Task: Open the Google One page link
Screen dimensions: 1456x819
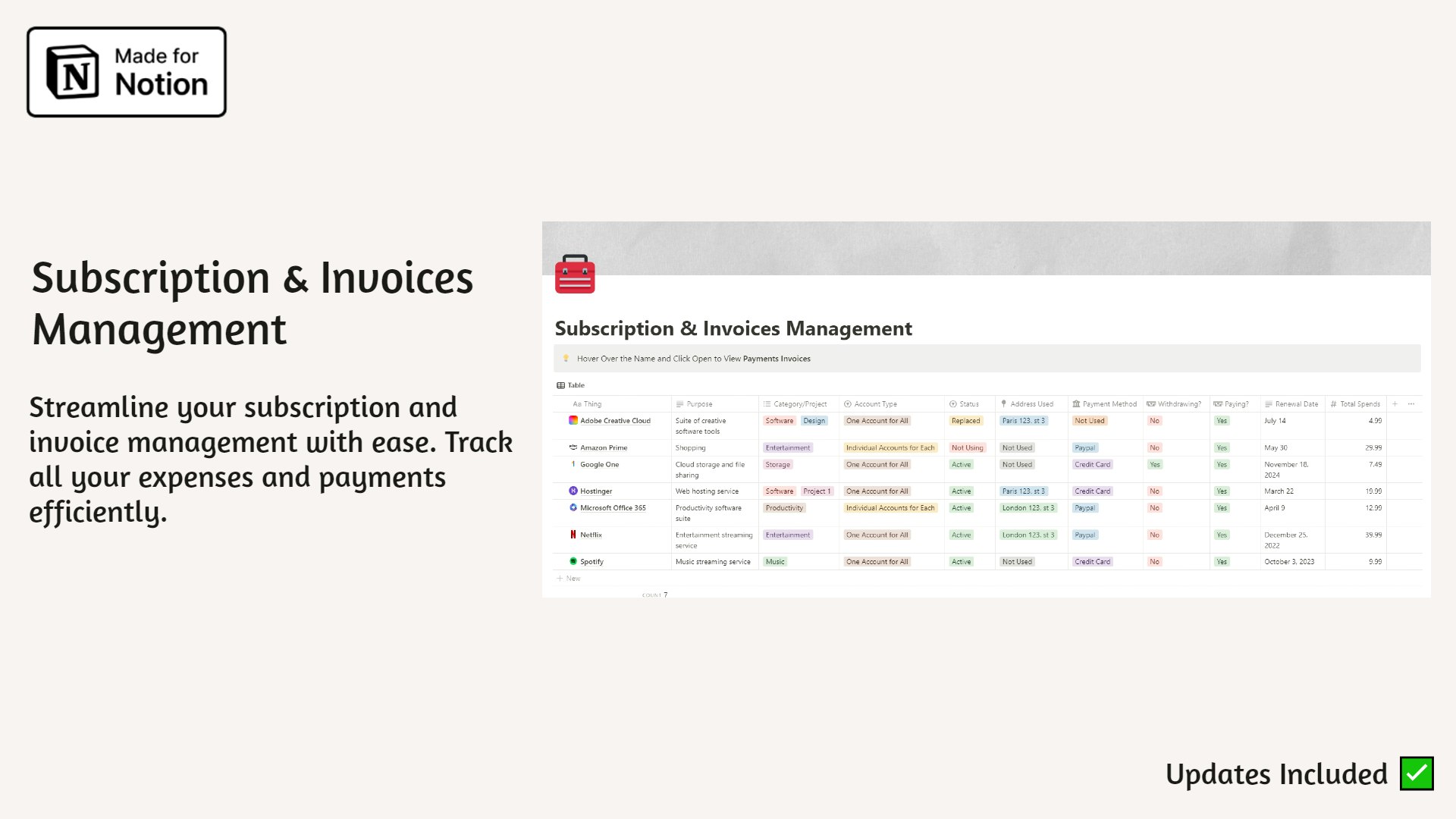Action: [x=599, y=465]
